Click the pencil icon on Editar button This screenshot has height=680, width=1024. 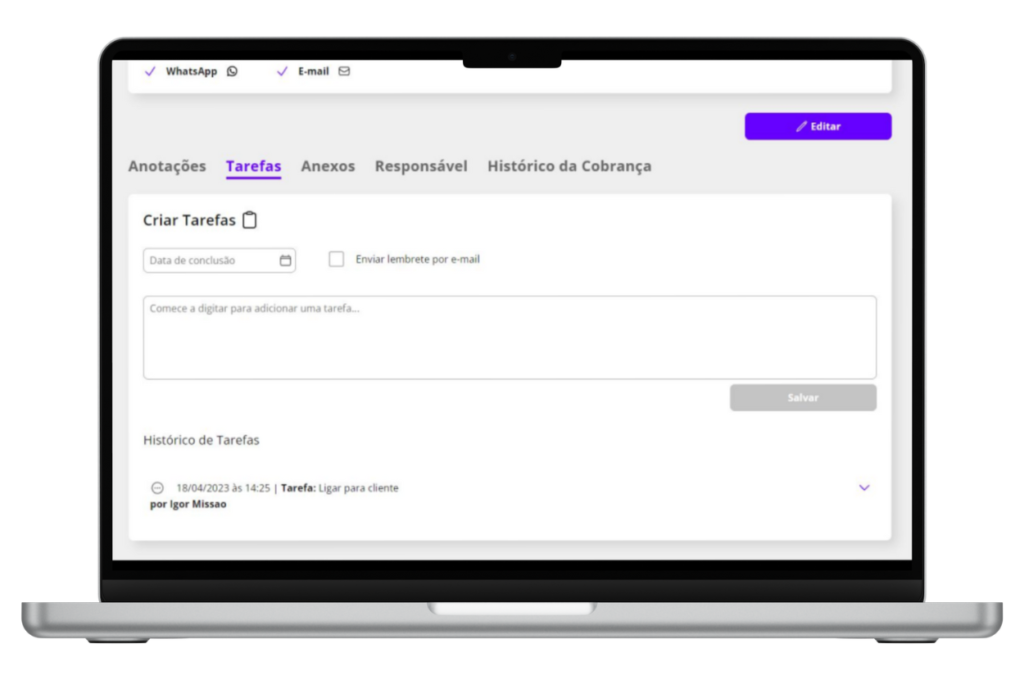(x=801, y=127)
